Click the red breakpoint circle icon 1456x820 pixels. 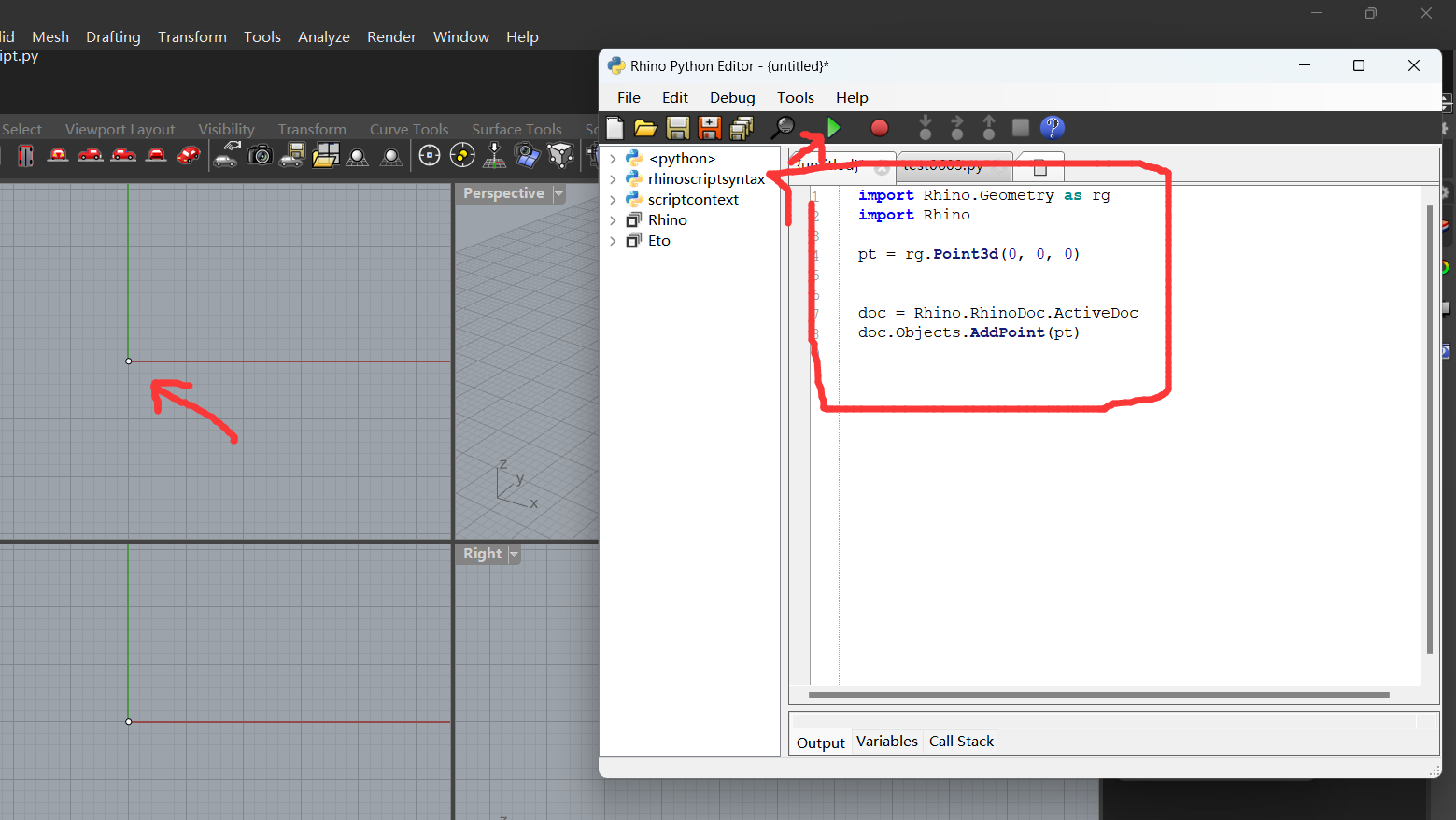[x=880, y=128]
